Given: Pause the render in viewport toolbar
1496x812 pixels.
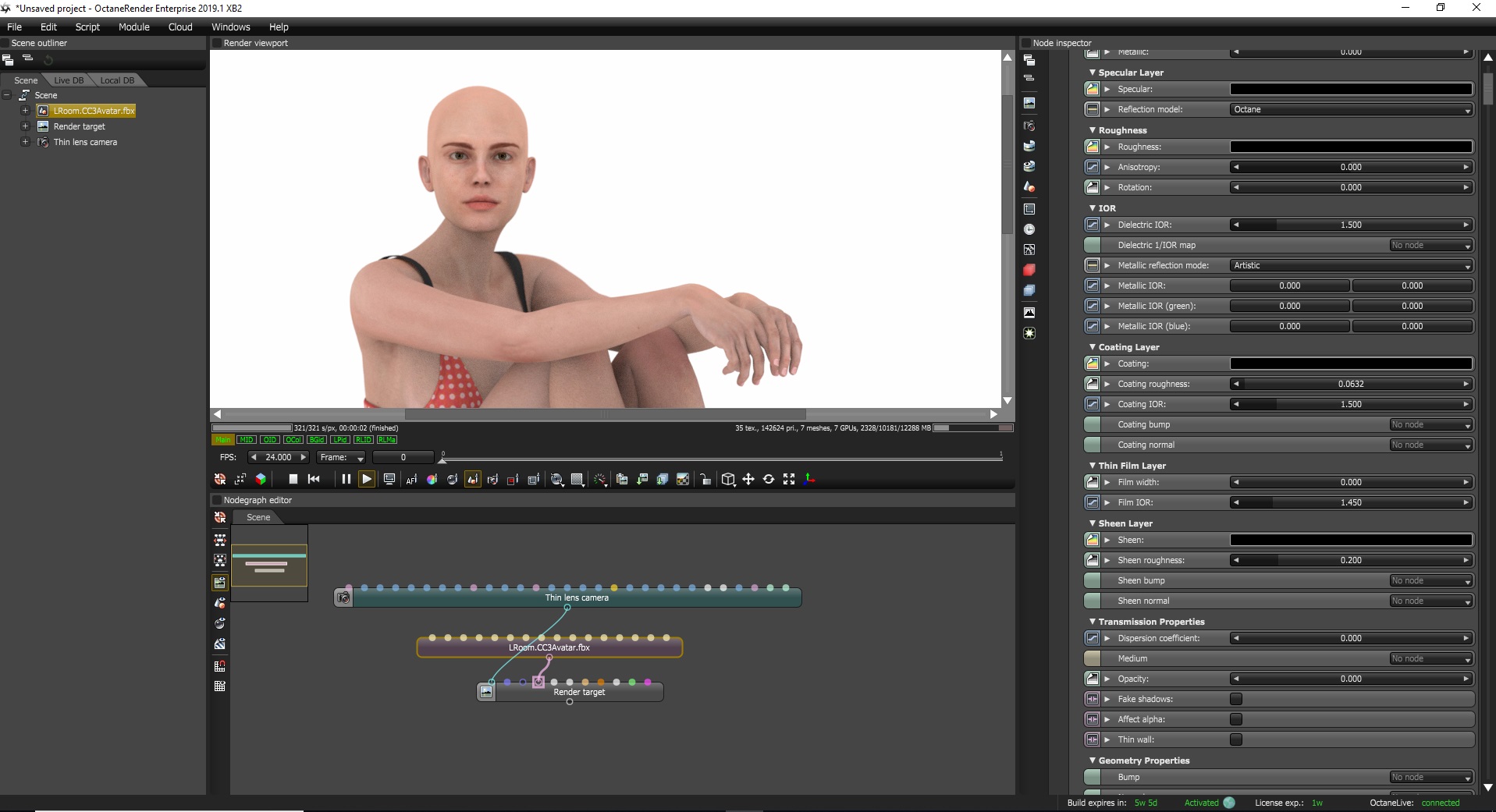Looking at the screenshot, I should click(x=346, y=479).
